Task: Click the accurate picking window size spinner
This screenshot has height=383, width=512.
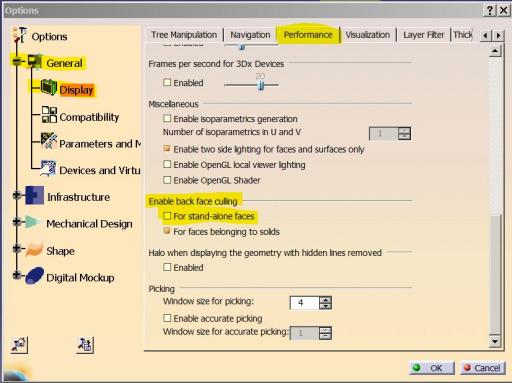Action: [325, 333]
